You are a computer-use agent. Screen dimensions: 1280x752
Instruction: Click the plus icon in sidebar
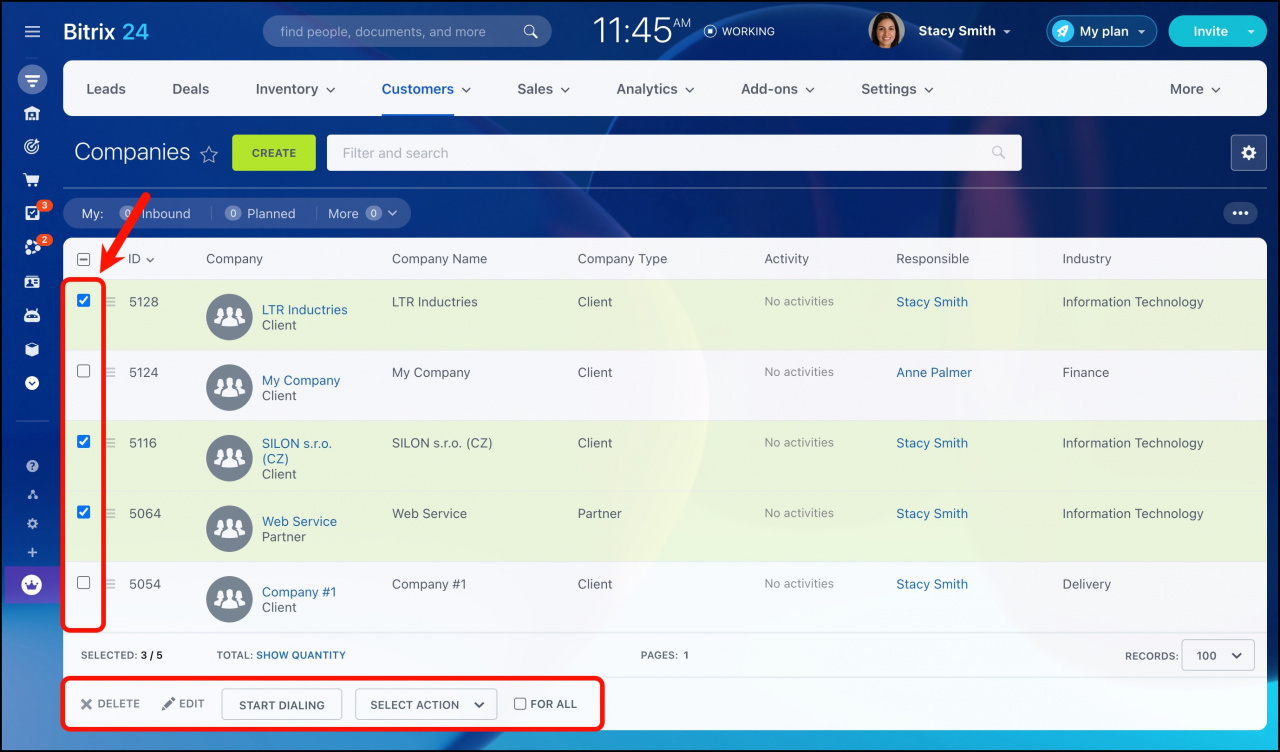click(32, 552)
